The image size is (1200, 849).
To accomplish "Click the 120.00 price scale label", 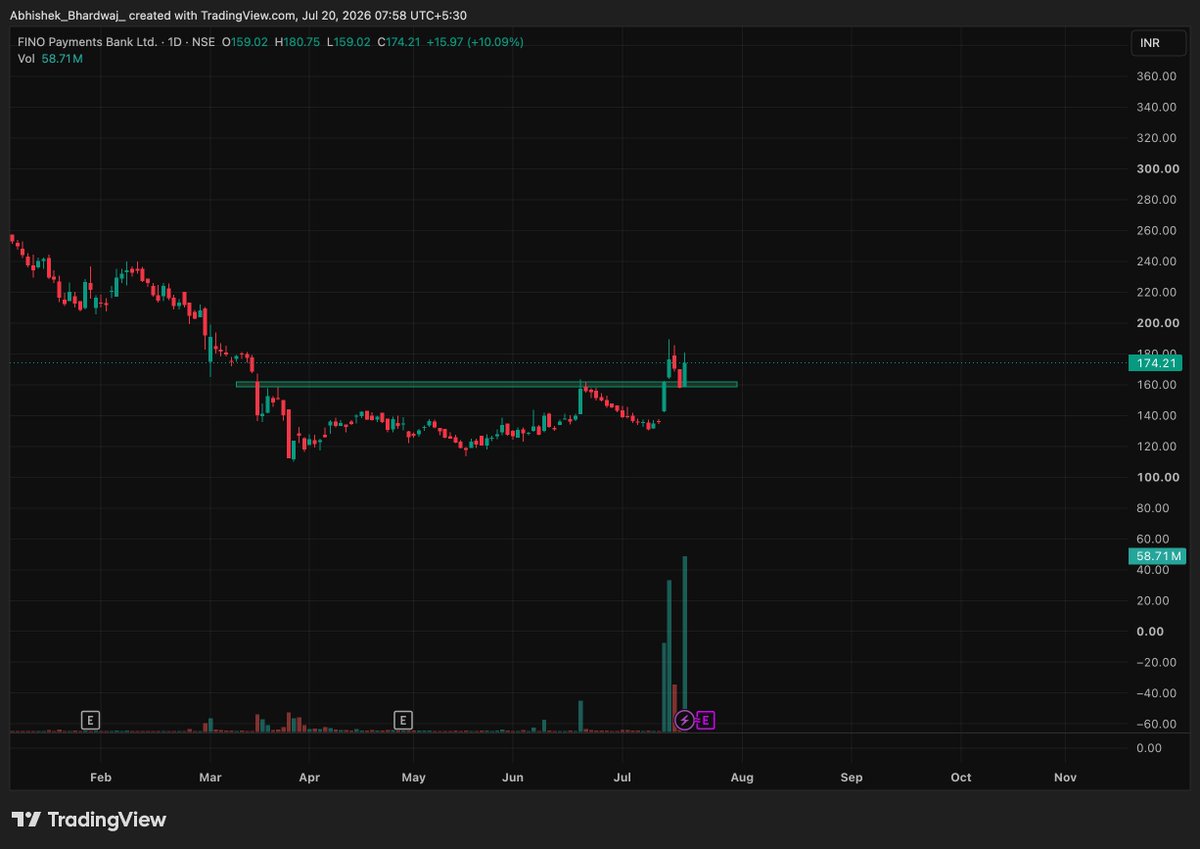I will pyautogui.click(x=1155, y=446).
